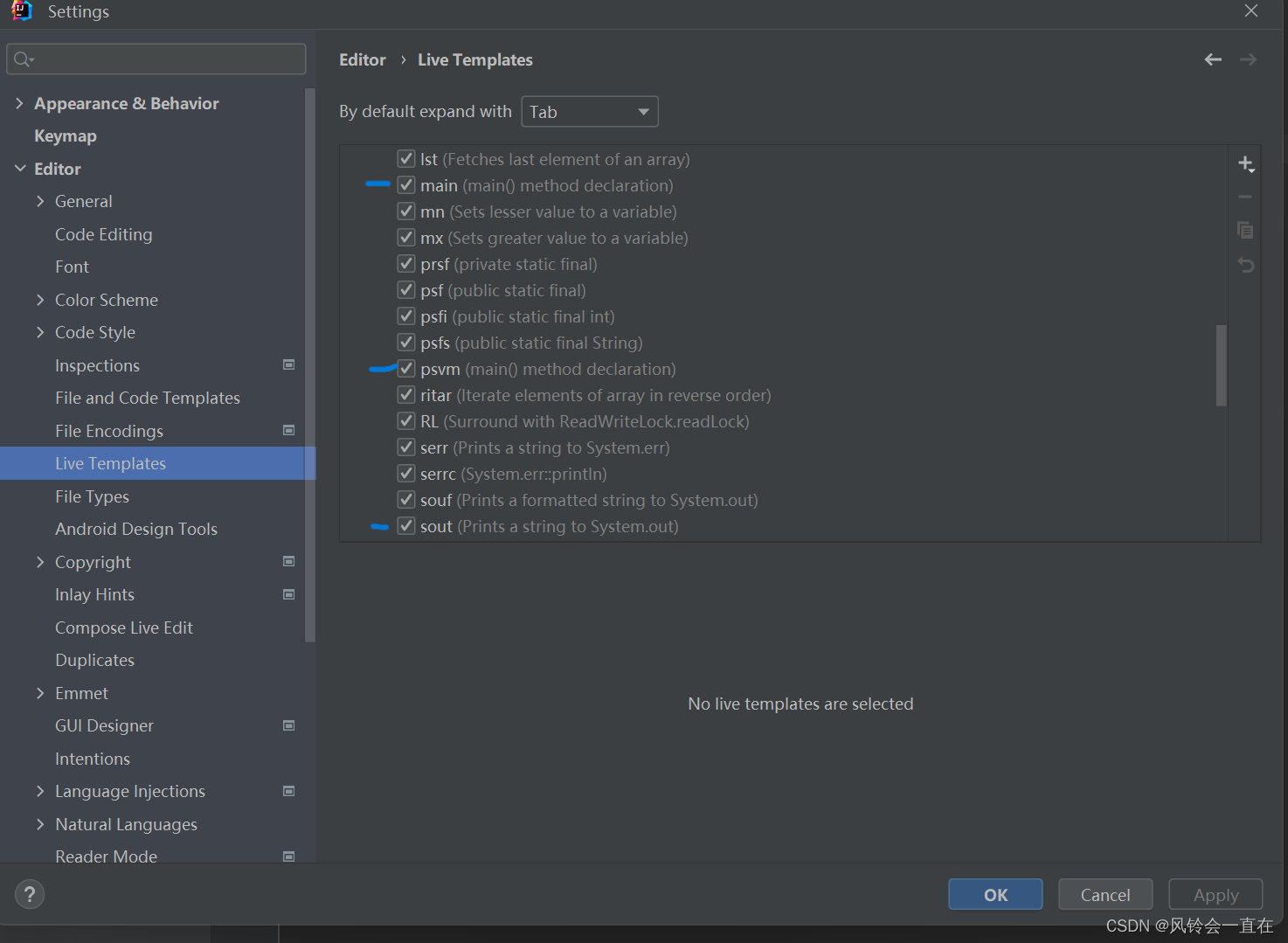Select Duplicates in the tree

95,660
